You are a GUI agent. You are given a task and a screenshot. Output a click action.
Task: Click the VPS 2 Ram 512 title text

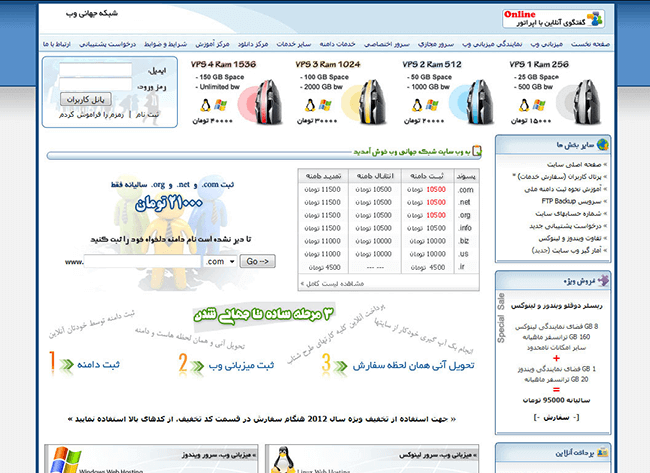tap(432, 64)
